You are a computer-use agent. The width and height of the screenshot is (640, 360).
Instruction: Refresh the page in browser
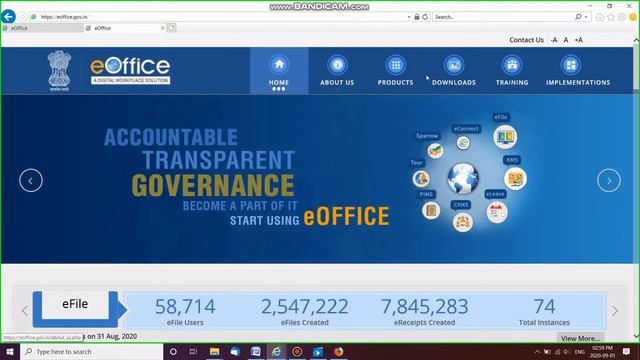tap(425, 17)
